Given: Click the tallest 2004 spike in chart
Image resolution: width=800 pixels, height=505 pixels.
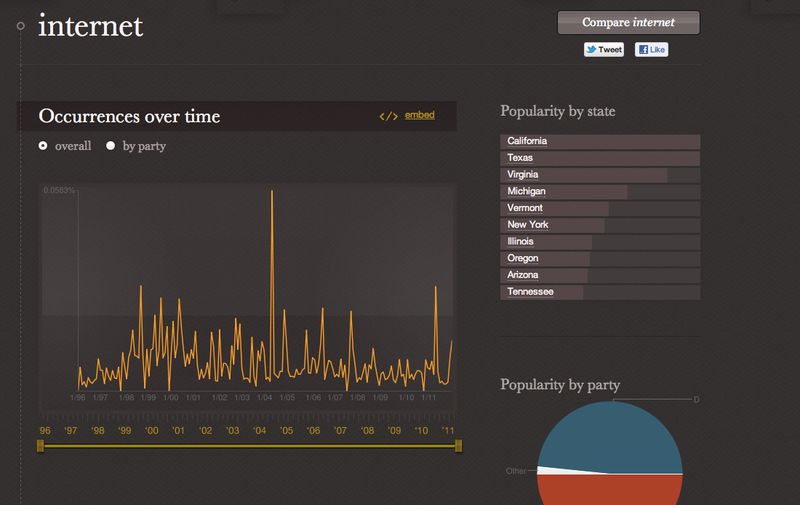Looking at the screenshot, I should 272,193.
